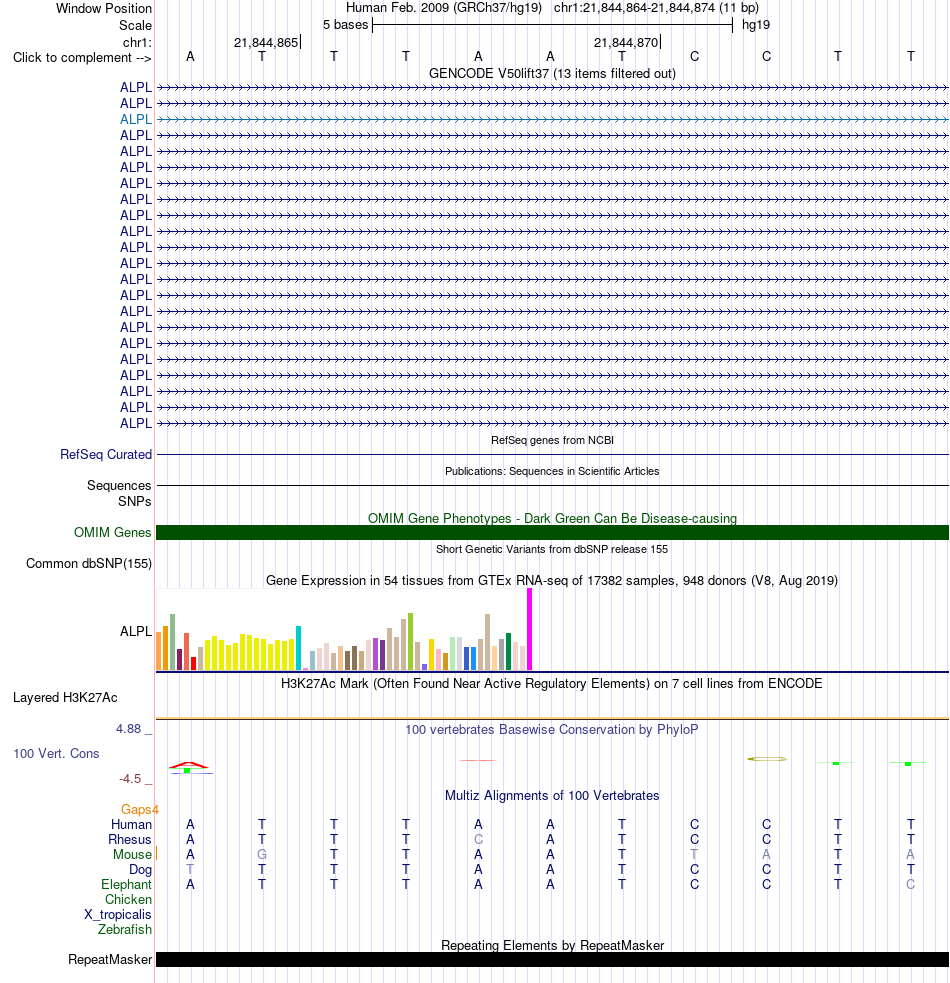Click the faded T mismatch in Mouse row

tap(694, 854)
